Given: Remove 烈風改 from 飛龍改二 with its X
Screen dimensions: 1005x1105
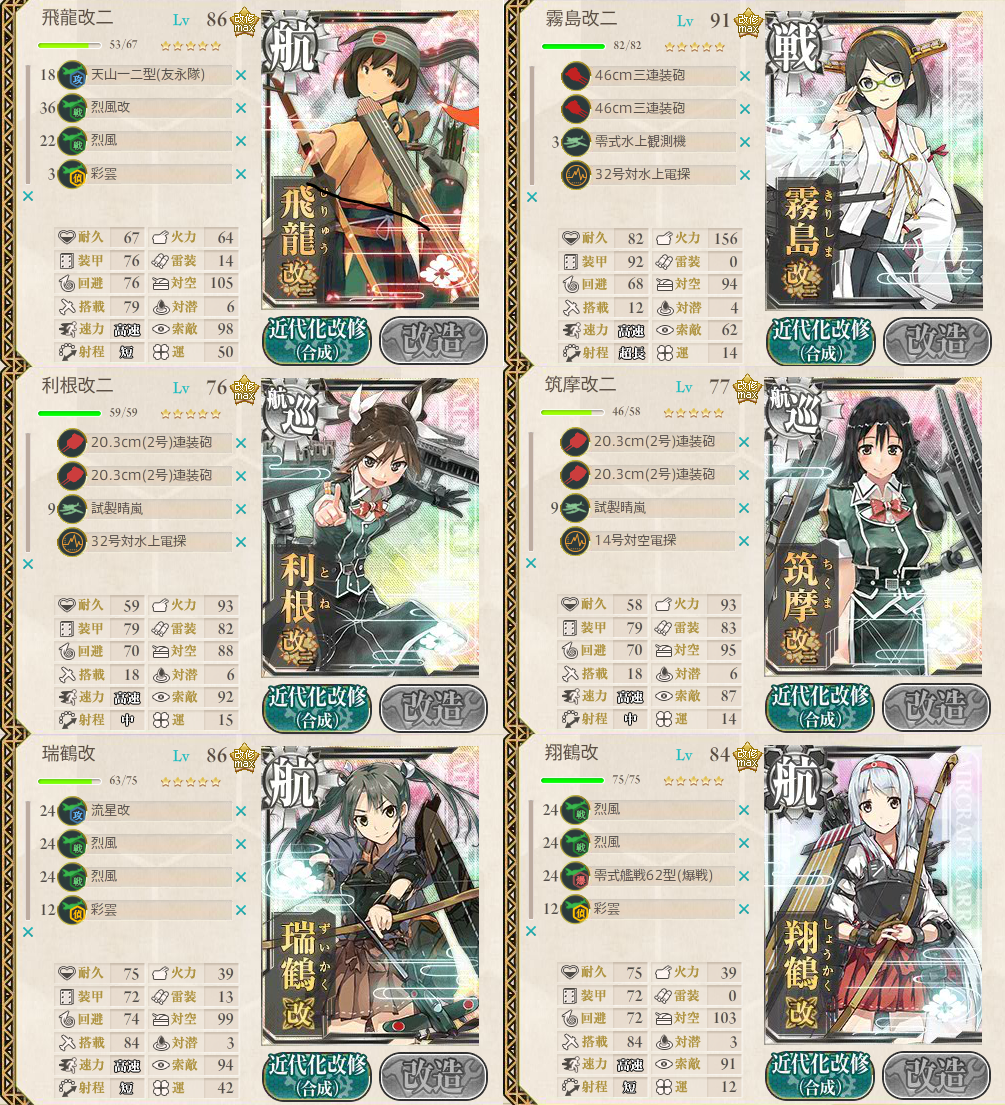Looking at the screenshot, I should click(x=241, y=108).
